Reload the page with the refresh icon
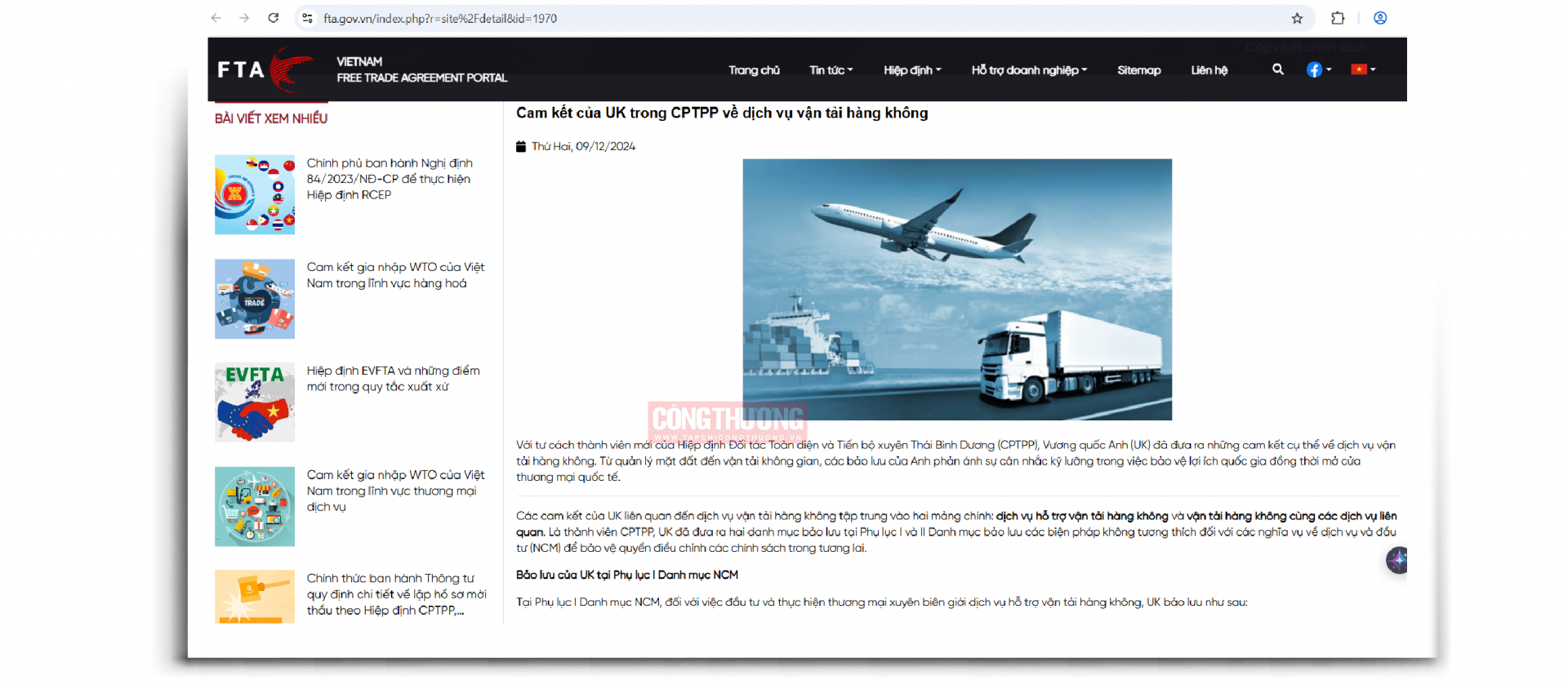Viewport: 1568px width, 689px height. coord(274,18)
